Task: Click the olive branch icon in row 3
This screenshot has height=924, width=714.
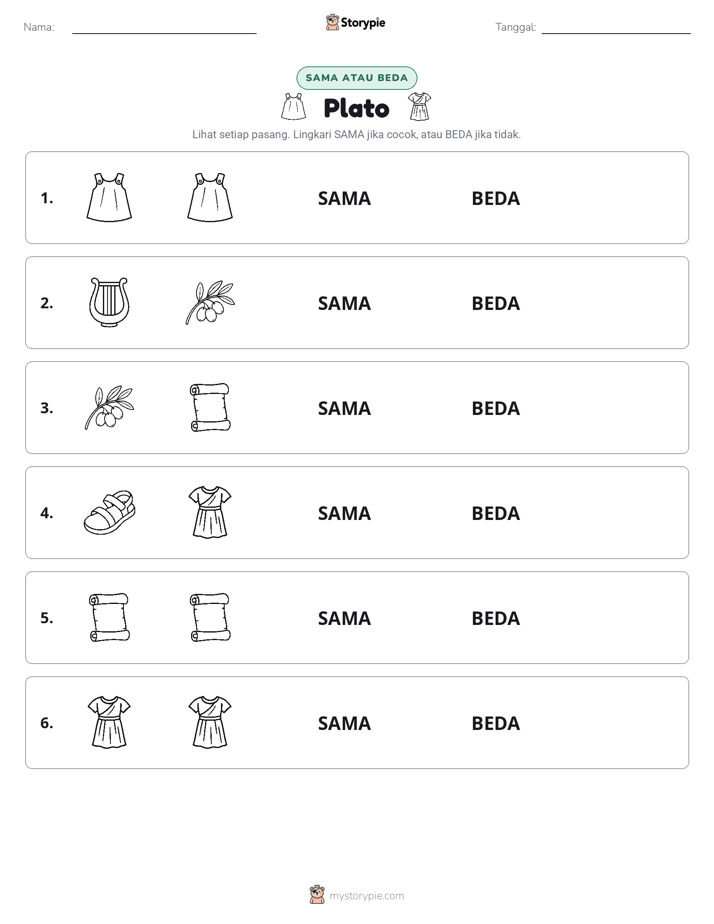Action: click(x=109, y=407)
